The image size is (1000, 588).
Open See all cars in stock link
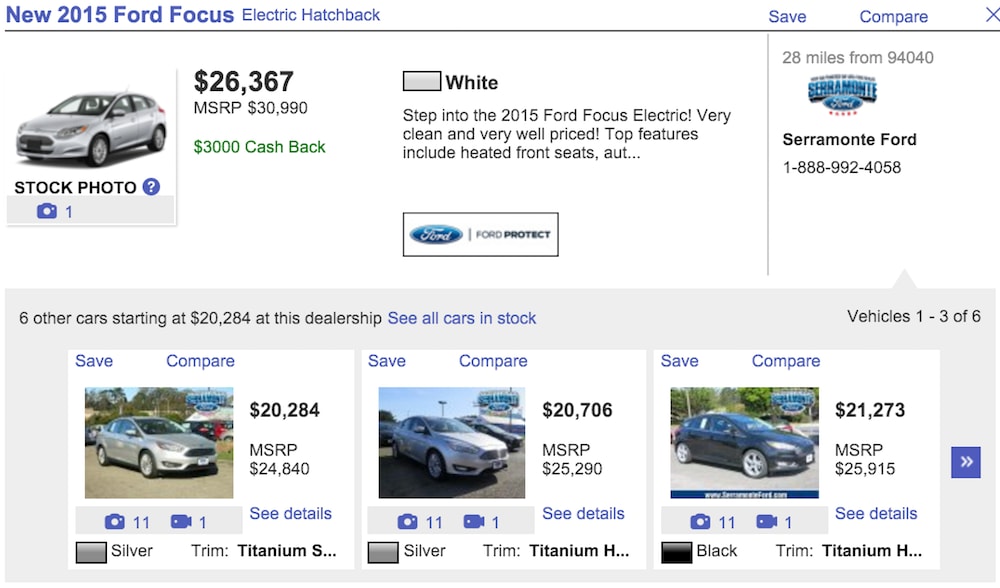click(462, 318)
